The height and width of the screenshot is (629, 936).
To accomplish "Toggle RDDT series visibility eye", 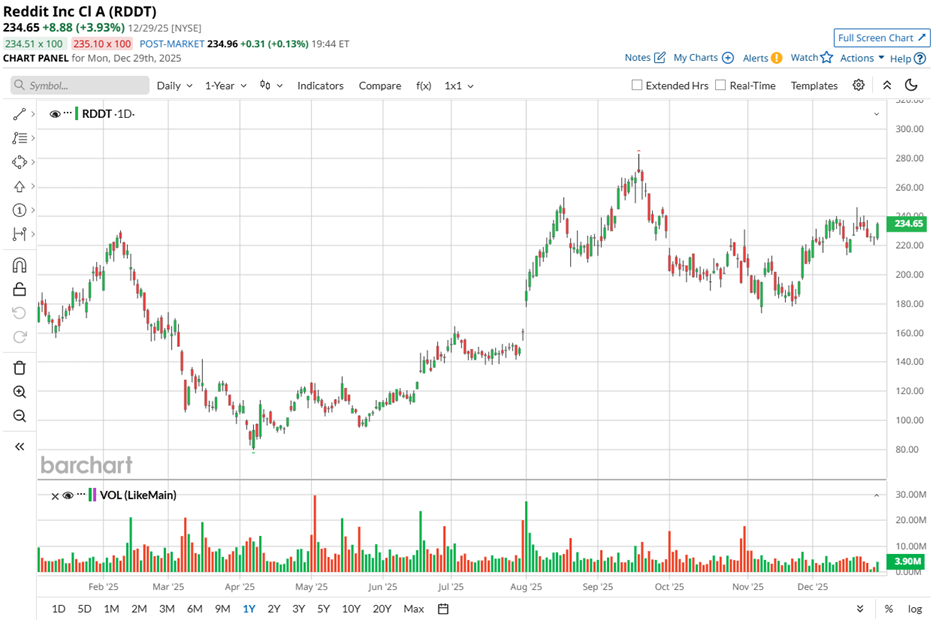I will point(55,114).
